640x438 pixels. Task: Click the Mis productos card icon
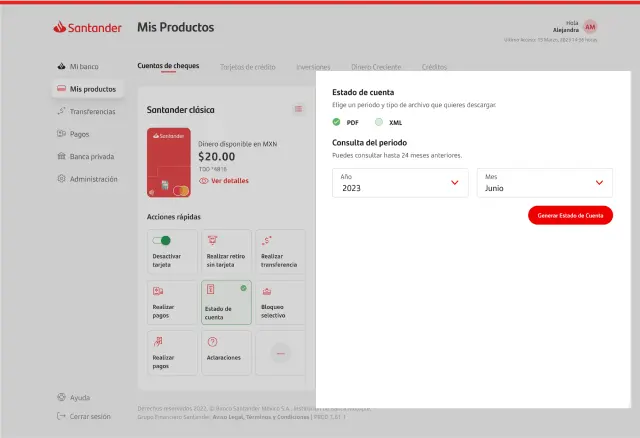point(61,88)
